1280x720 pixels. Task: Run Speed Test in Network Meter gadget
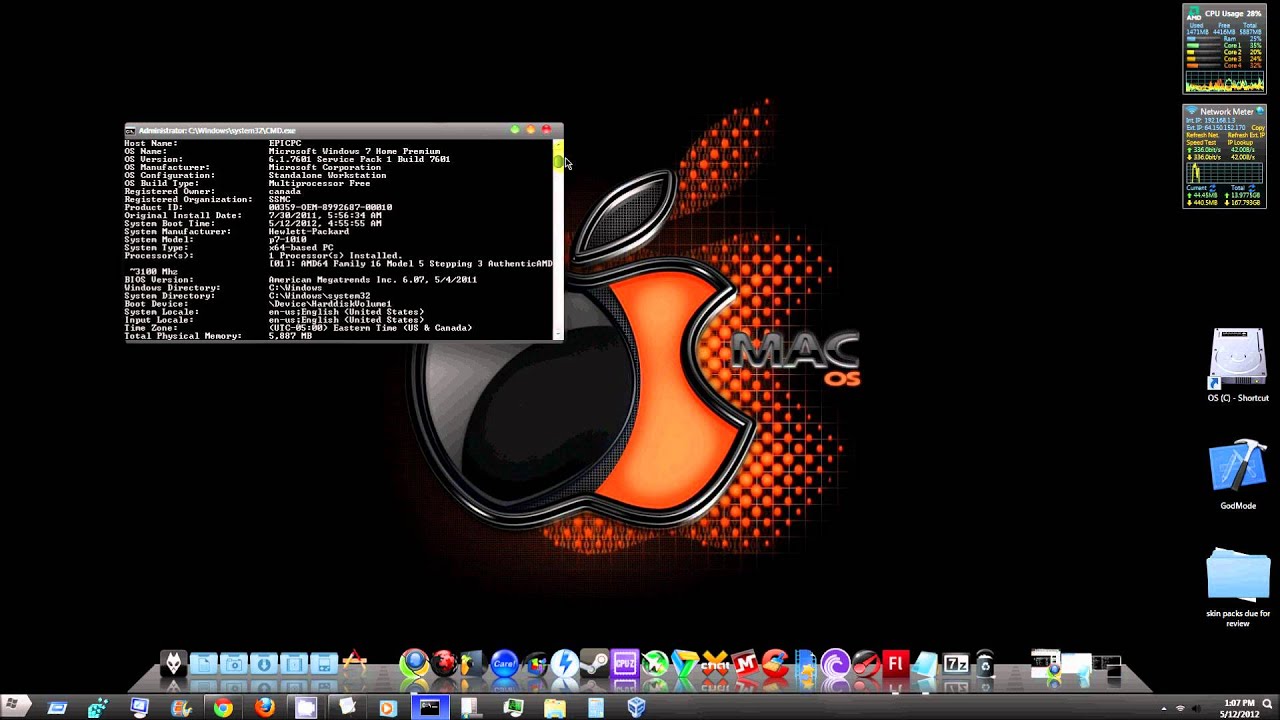[x=1201, y=142]
